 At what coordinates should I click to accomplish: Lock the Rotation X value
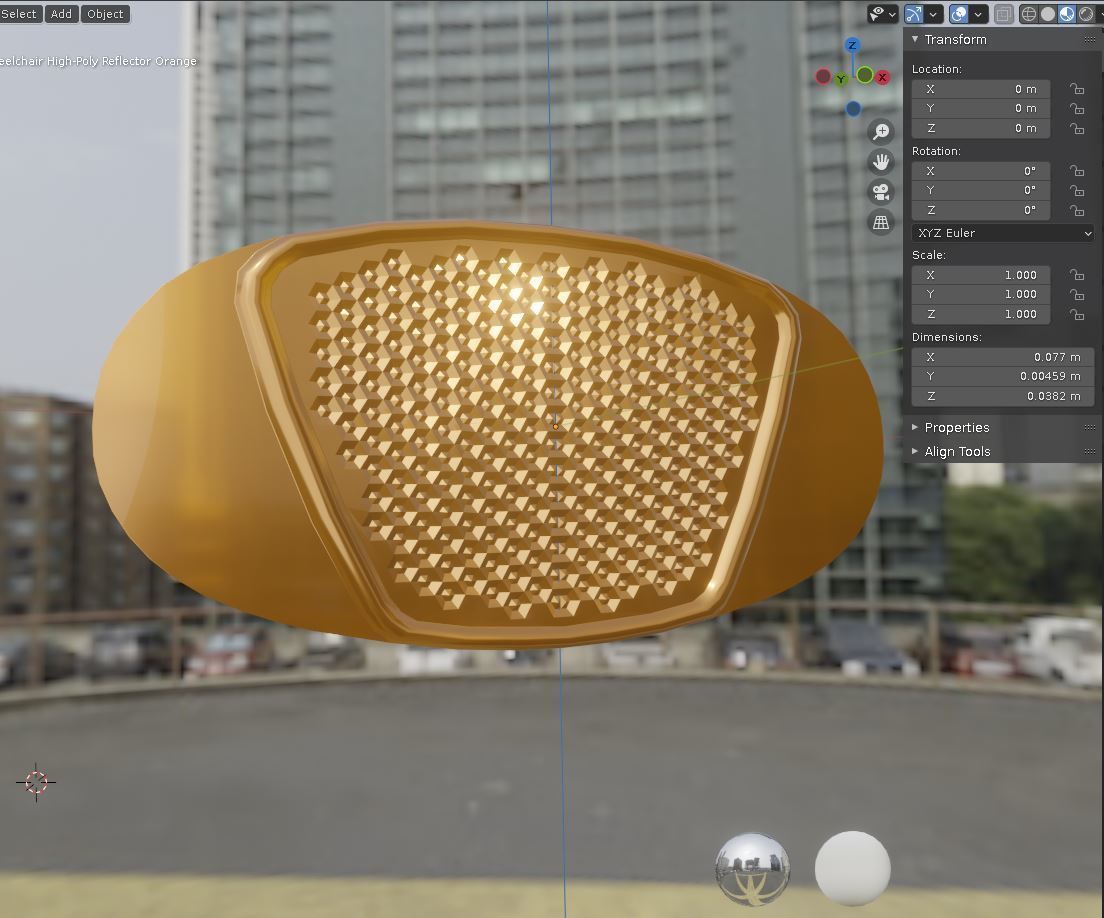(x=1077, y=171)
